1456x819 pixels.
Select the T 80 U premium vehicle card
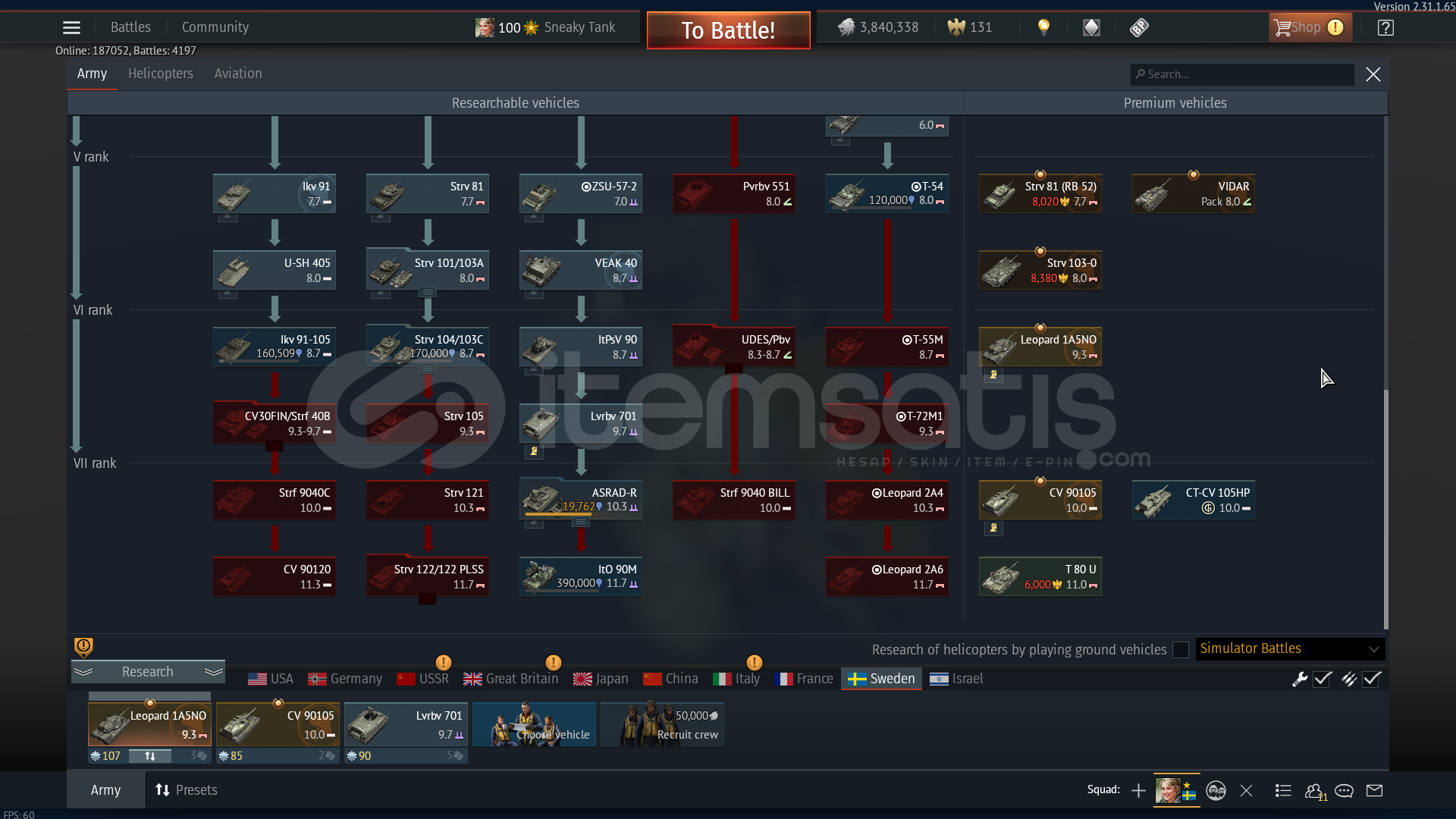tap(1040, 576)
